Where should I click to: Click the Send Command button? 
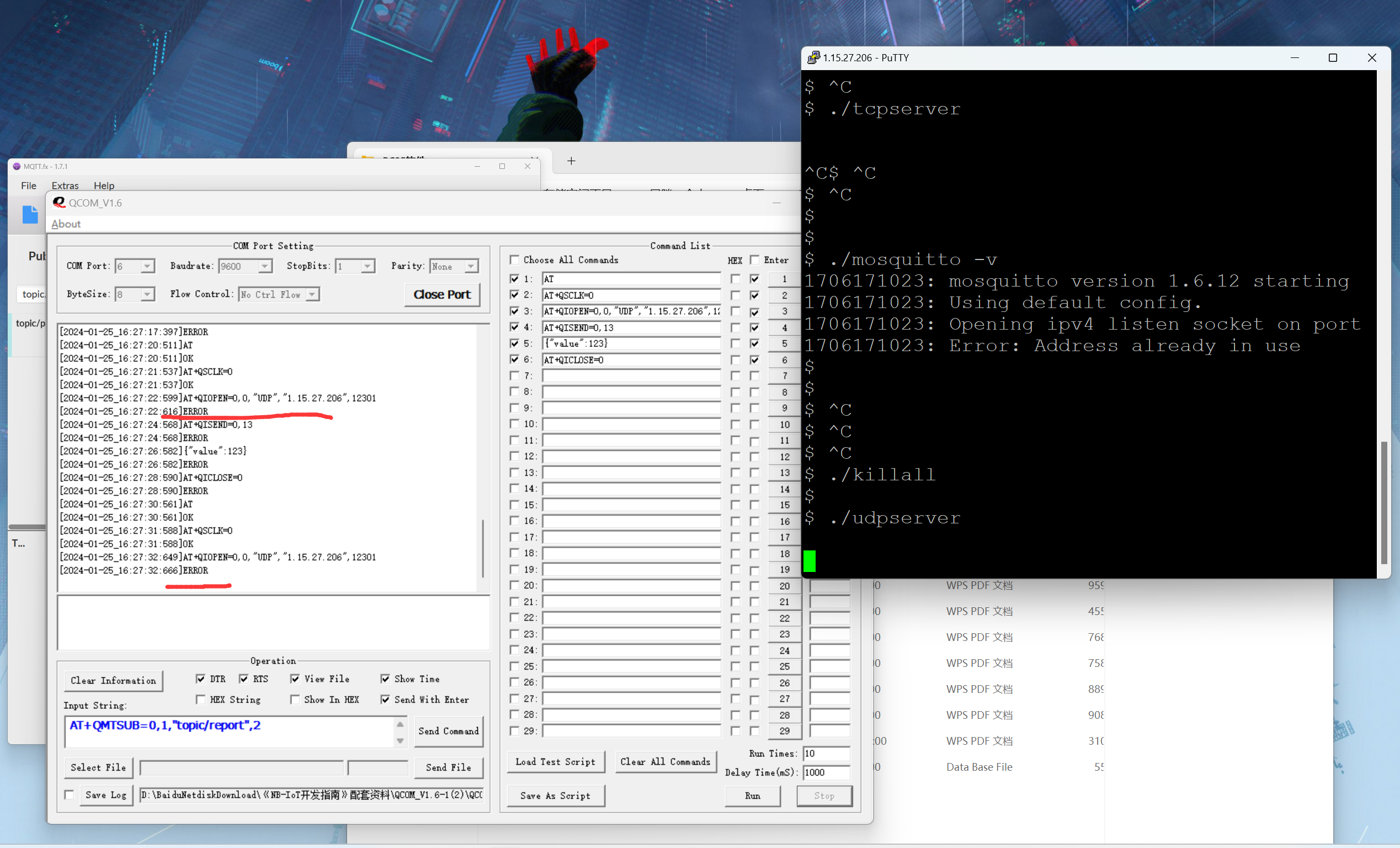click(448, 731)
